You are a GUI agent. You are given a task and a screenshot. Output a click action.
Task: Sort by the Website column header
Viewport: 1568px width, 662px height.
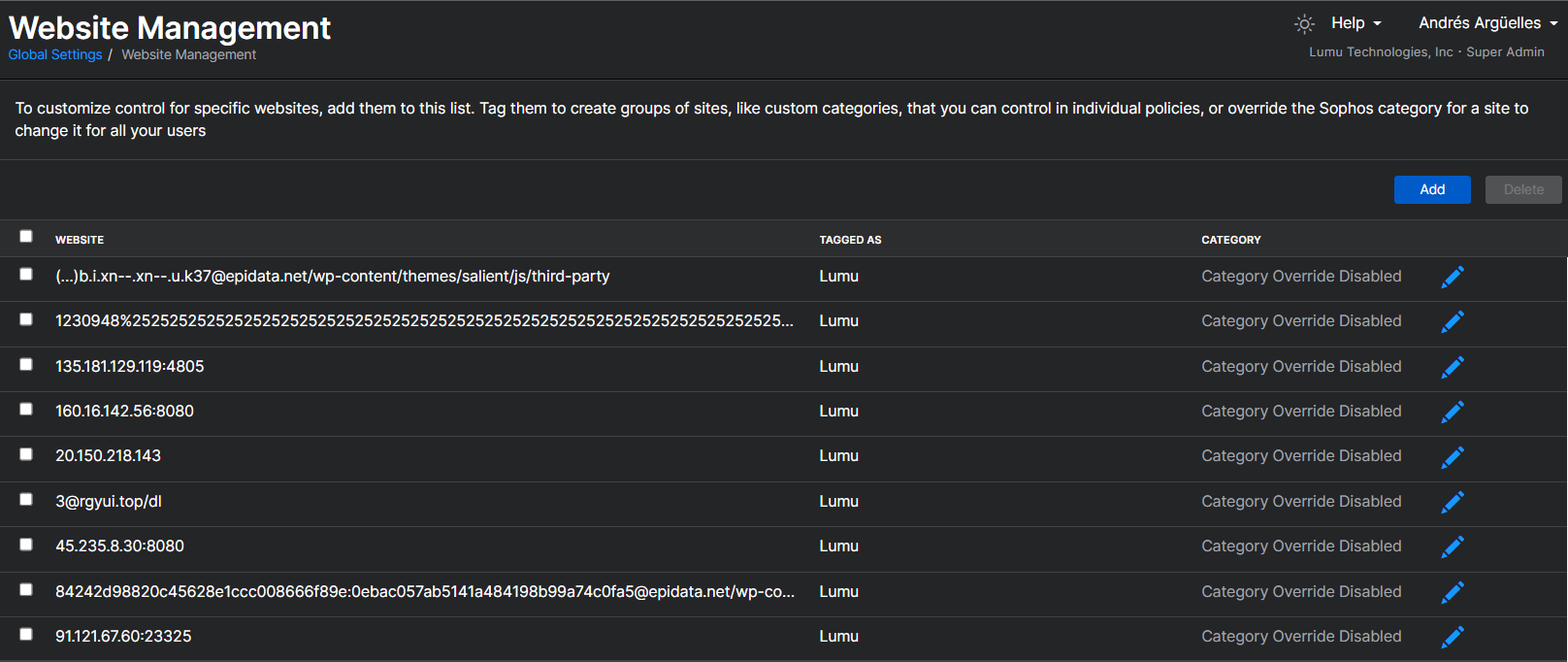[x=80, y=240]
